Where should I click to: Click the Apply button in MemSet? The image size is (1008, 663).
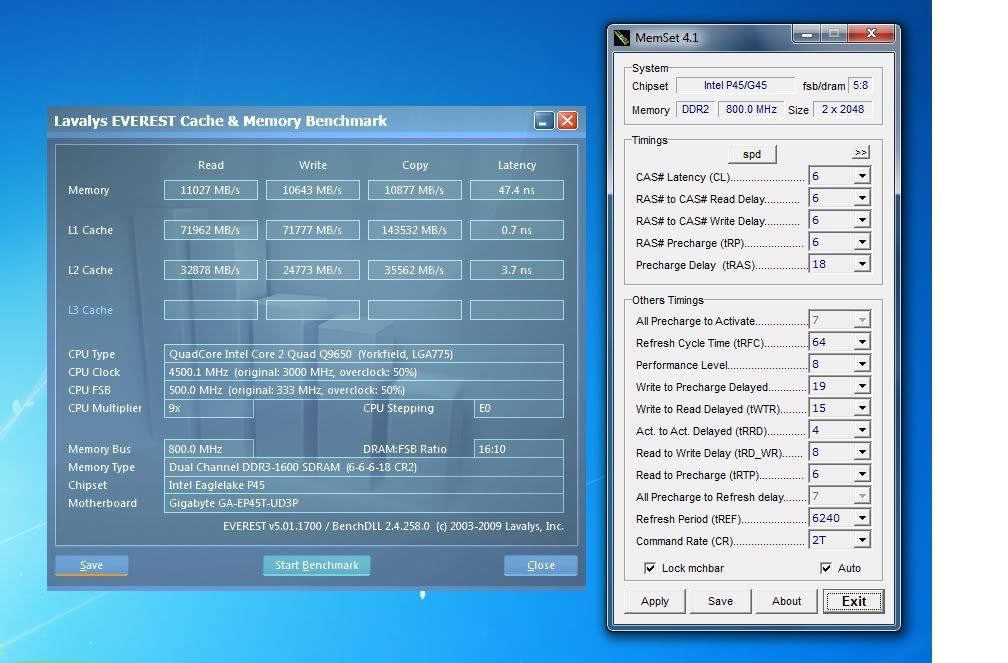(654, 601)
